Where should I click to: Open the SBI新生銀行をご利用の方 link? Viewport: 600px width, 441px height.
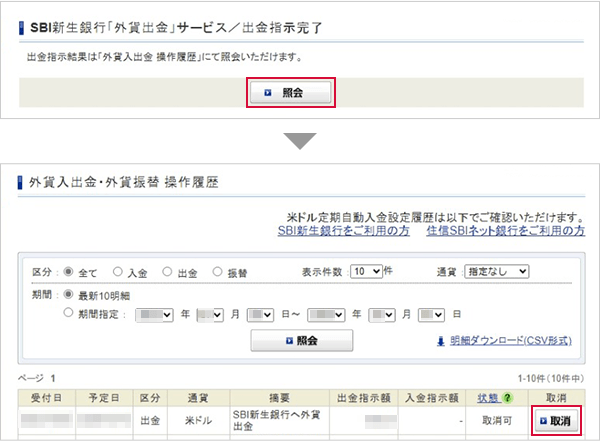344,231
